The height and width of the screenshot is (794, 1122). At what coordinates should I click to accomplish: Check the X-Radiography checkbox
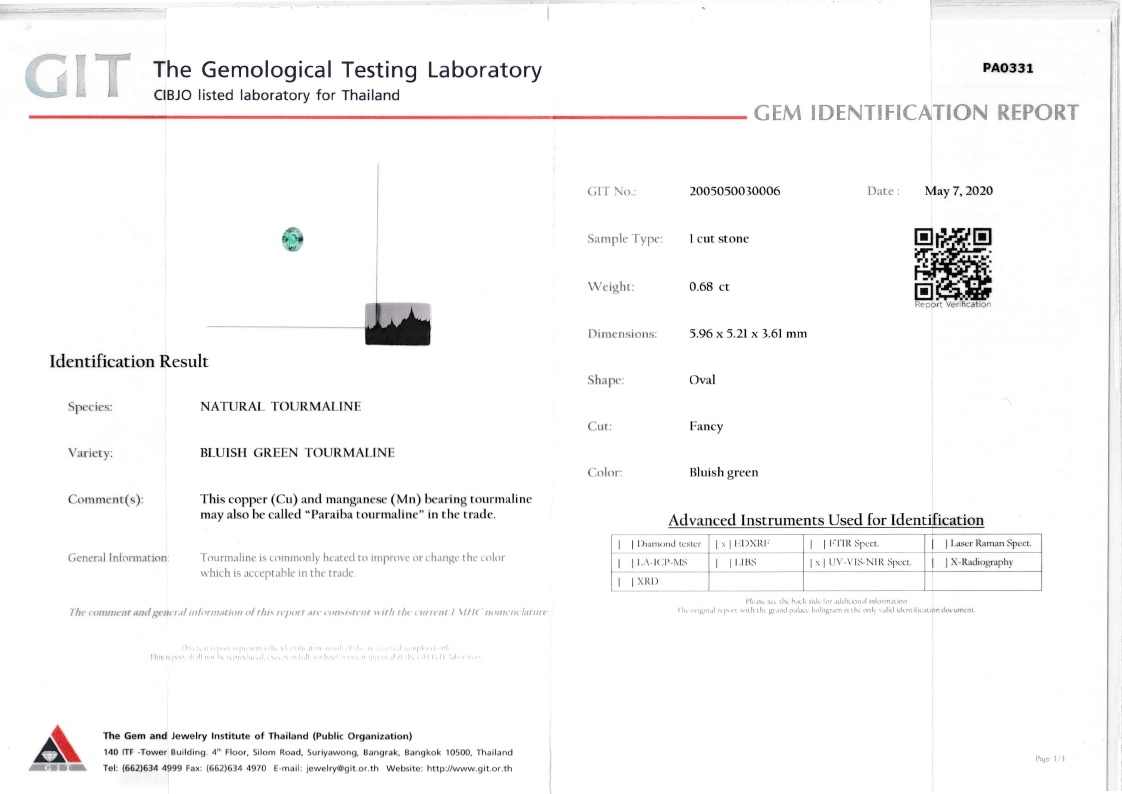(x=938, y=562)
